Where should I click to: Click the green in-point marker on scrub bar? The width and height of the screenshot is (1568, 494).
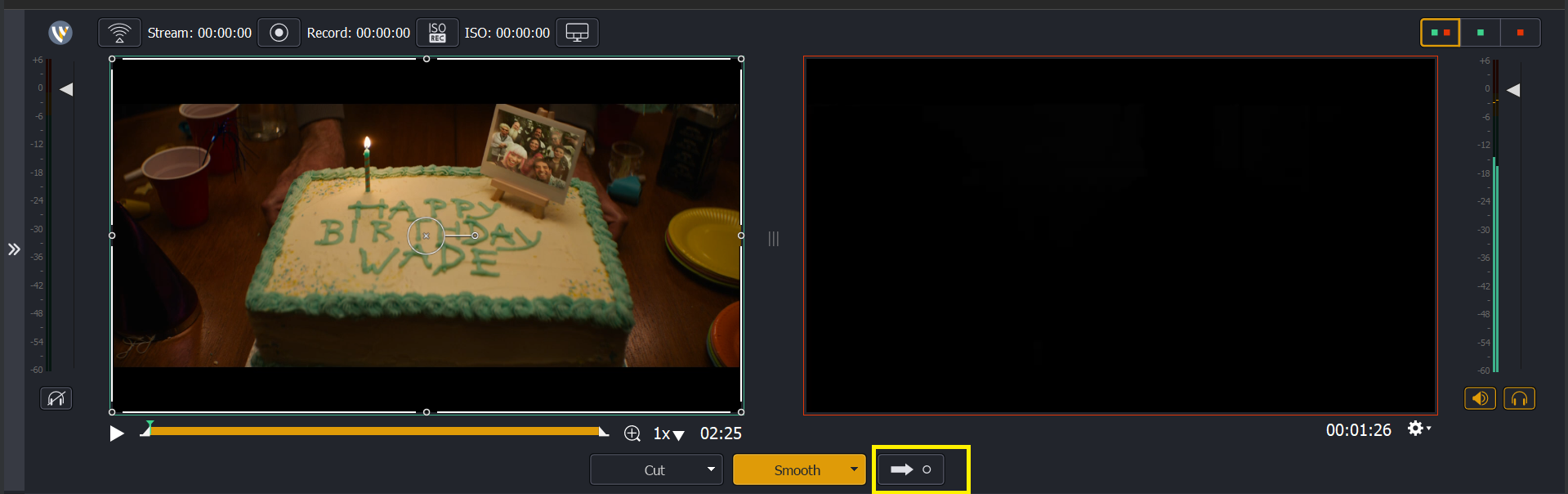click(150, 424)
